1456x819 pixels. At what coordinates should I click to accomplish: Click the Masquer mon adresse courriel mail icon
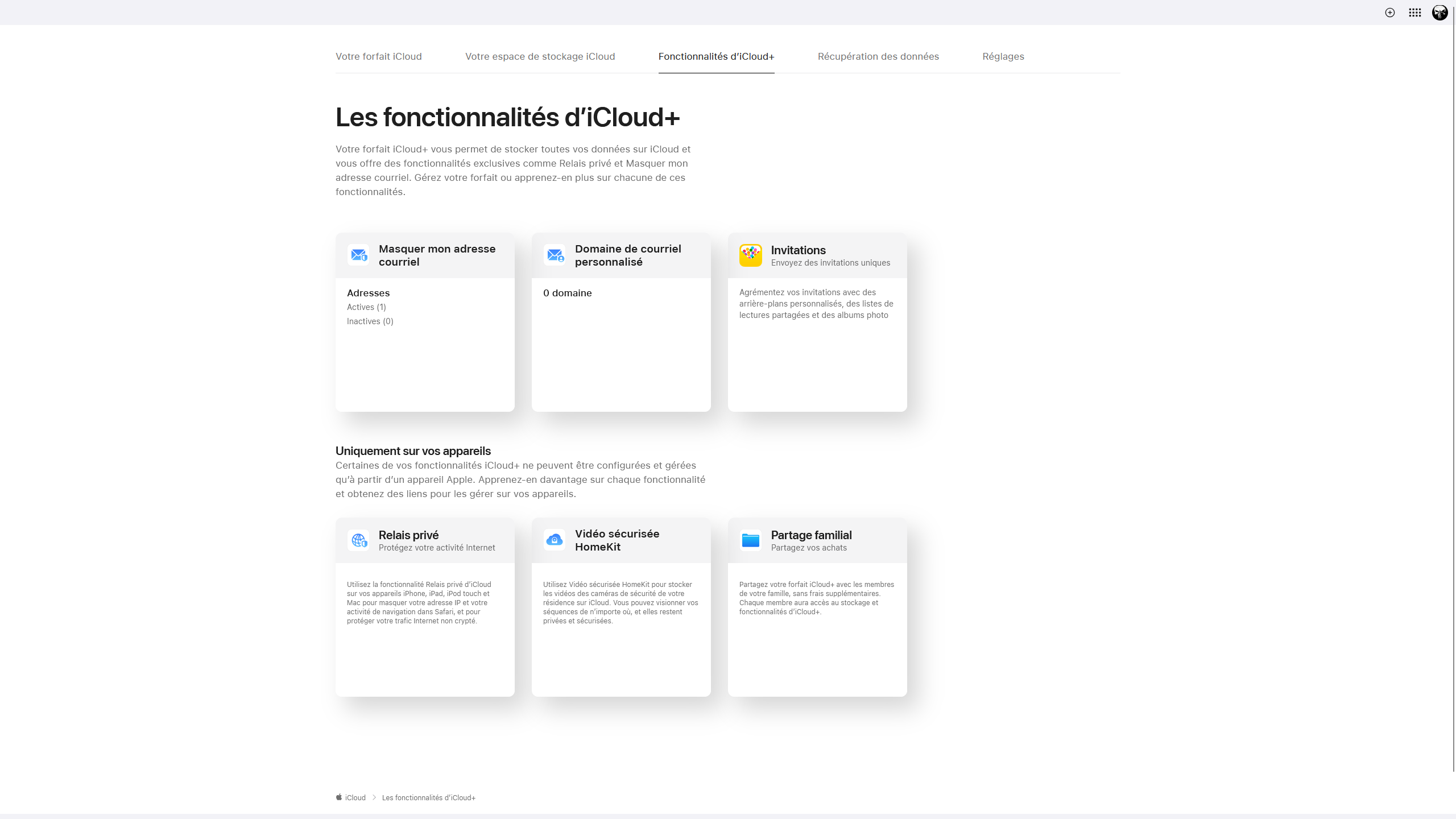[358, 255]
